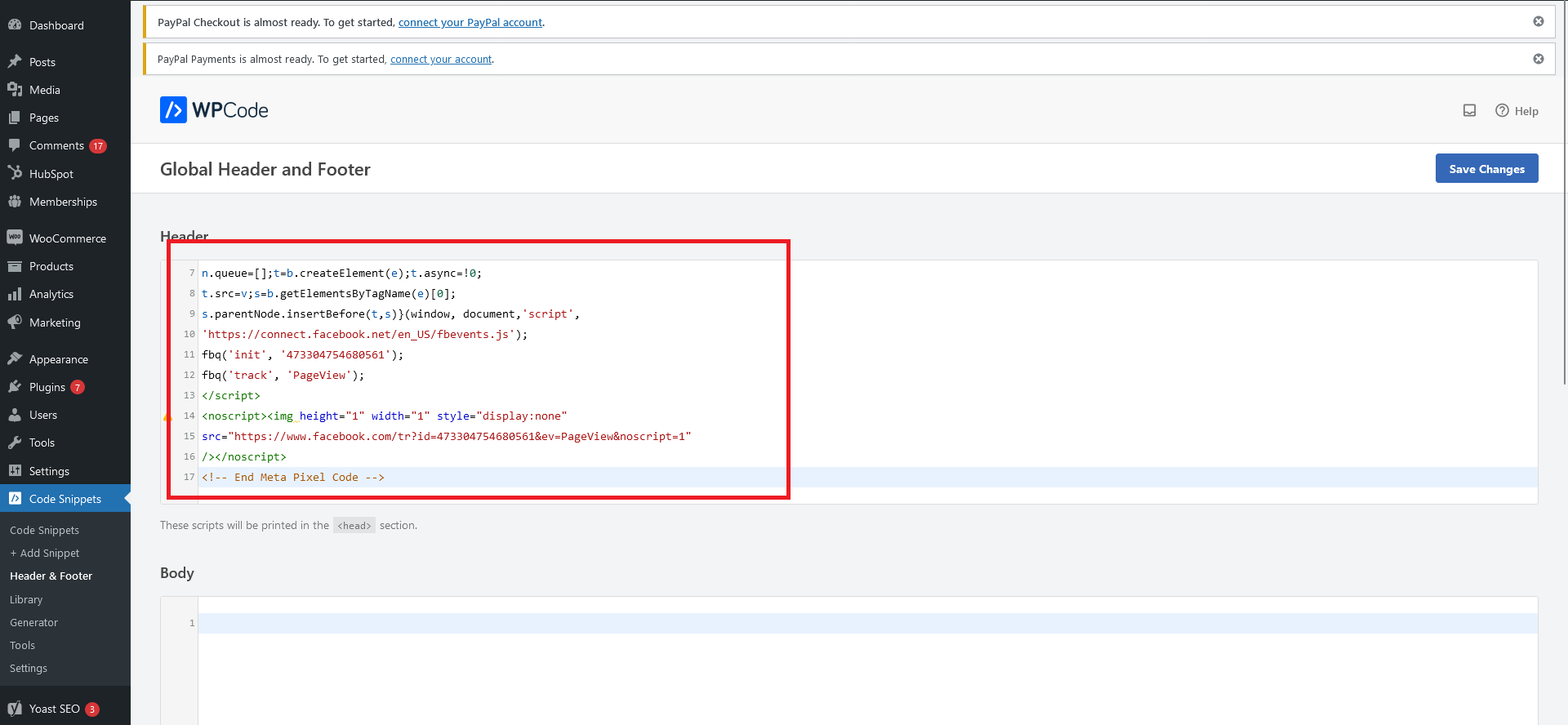Screen dimensions: 1568x725
Task: Open the Plugins menu icon
Action: (15, 387)
